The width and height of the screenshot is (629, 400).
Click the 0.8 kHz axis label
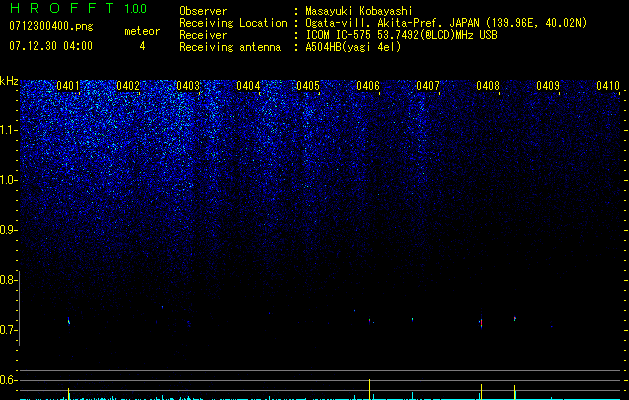click(8, 280)
